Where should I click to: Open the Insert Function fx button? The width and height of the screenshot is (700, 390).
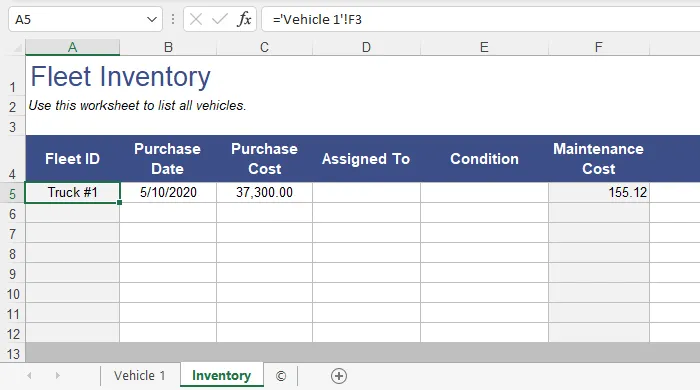point(244,19)
